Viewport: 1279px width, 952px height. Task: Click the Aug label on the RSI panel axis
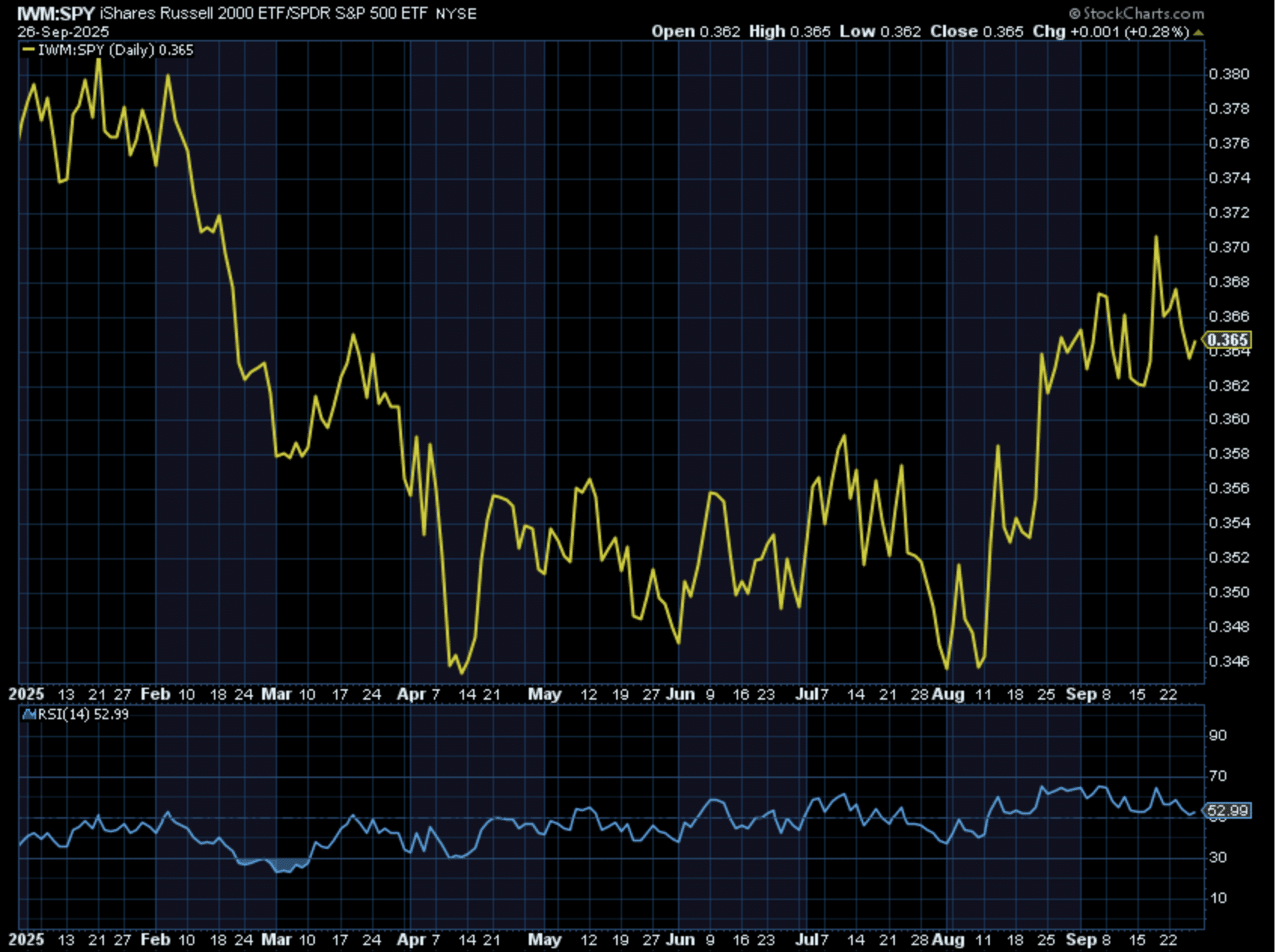(948, 940)
